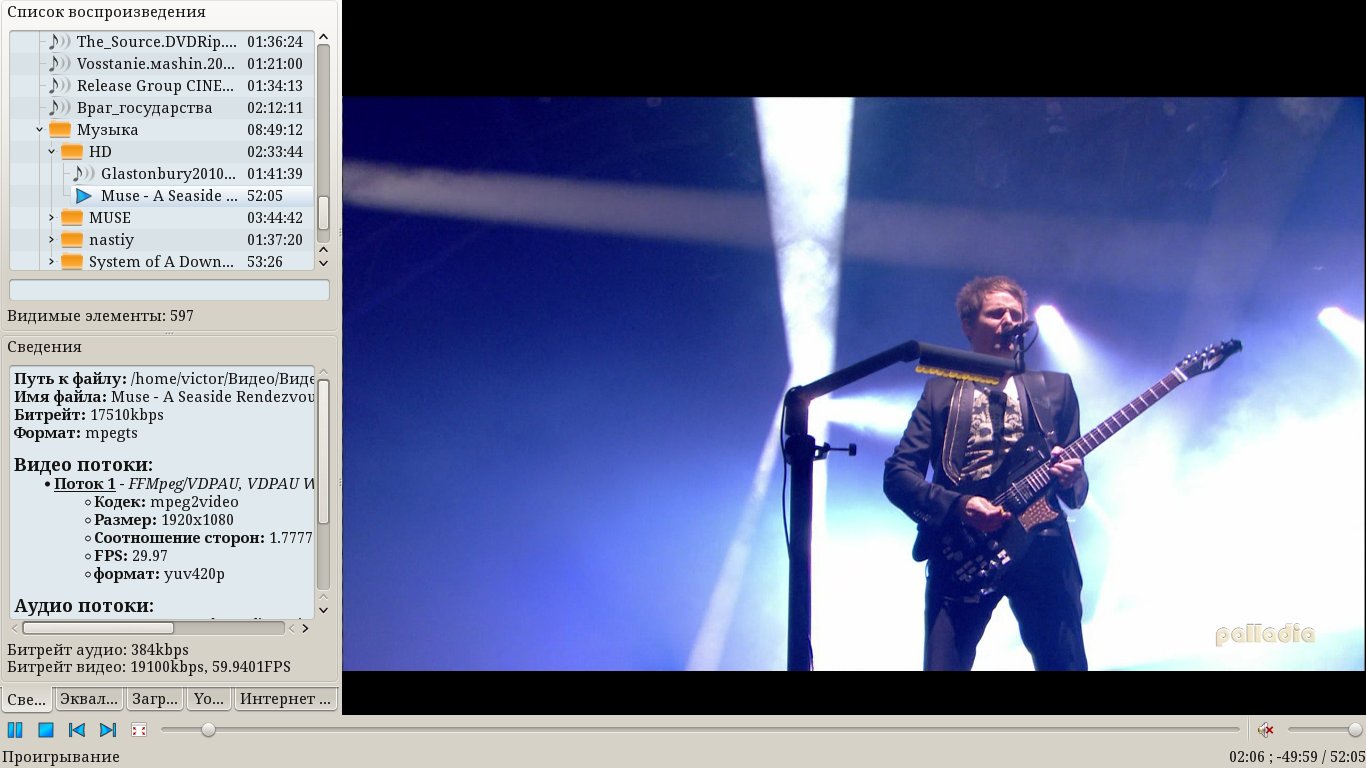Focus the playlist filter field
Image resolution: width=1366 pixels, height=768 pixels.
tap(169, 290)
